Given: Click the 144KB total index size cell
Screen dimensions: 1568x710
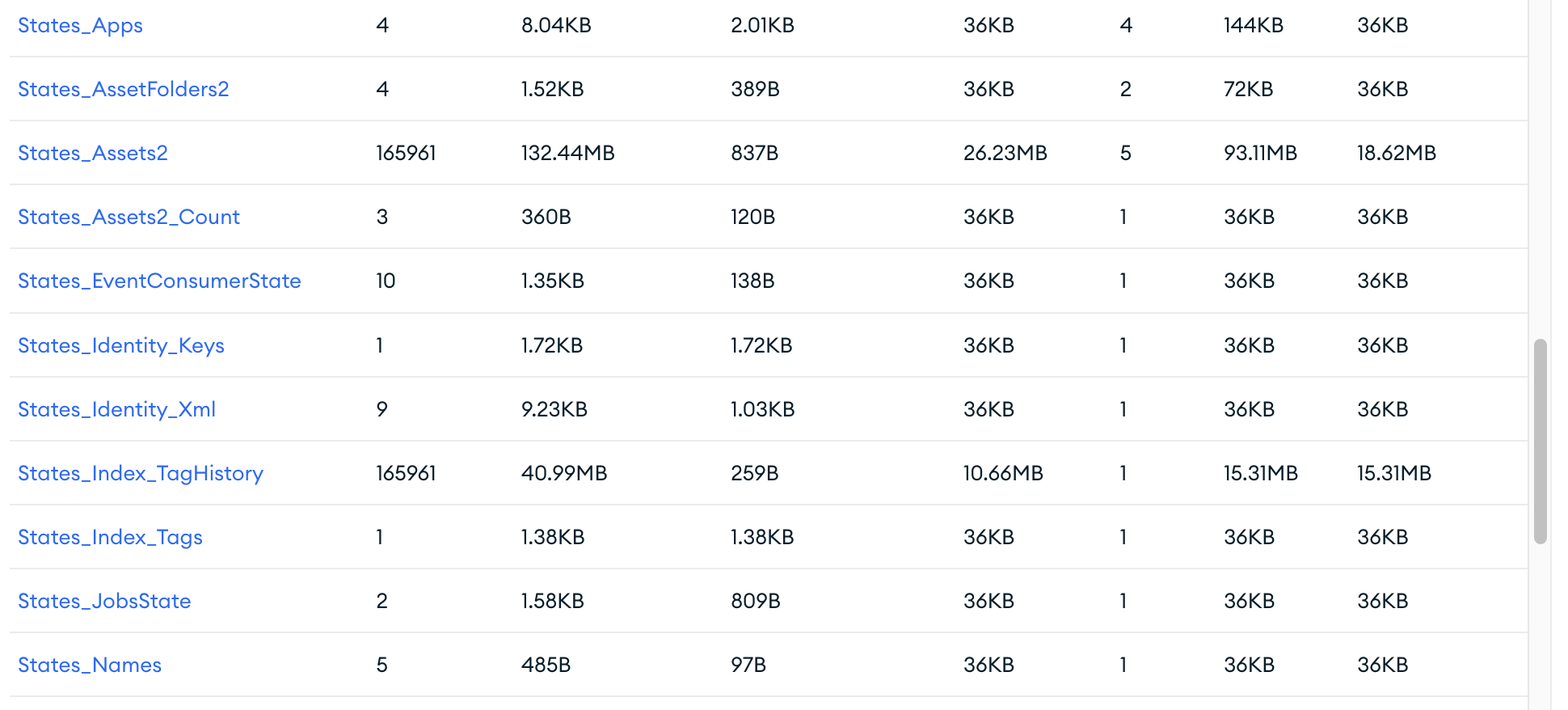Looking at the screenshot, I should pos(1253,25).
